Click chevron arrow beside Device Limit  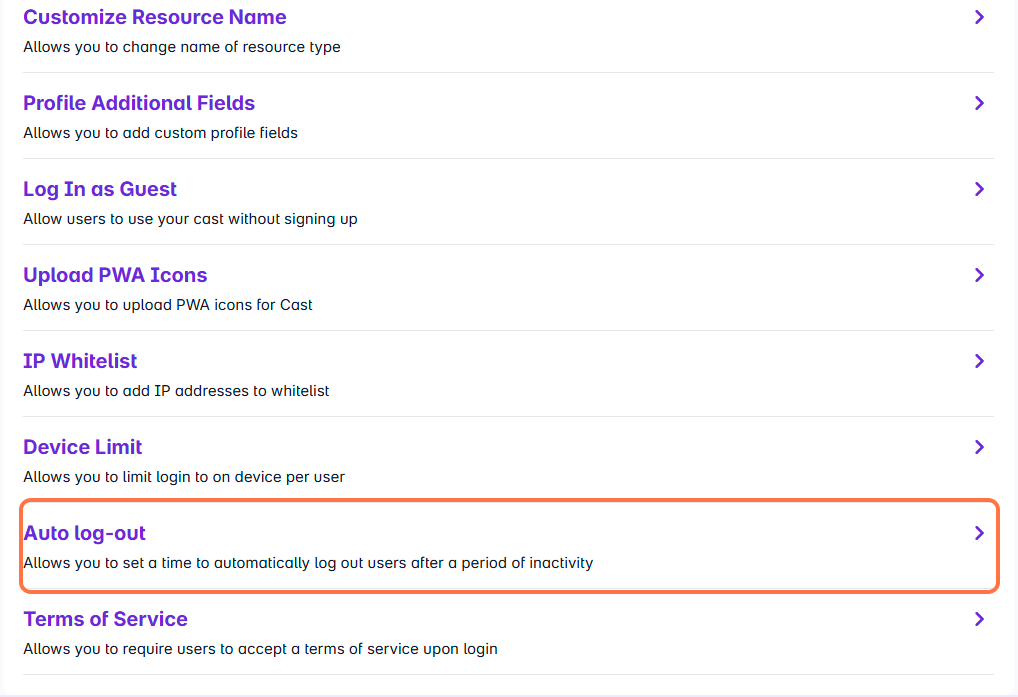(979, 447)
